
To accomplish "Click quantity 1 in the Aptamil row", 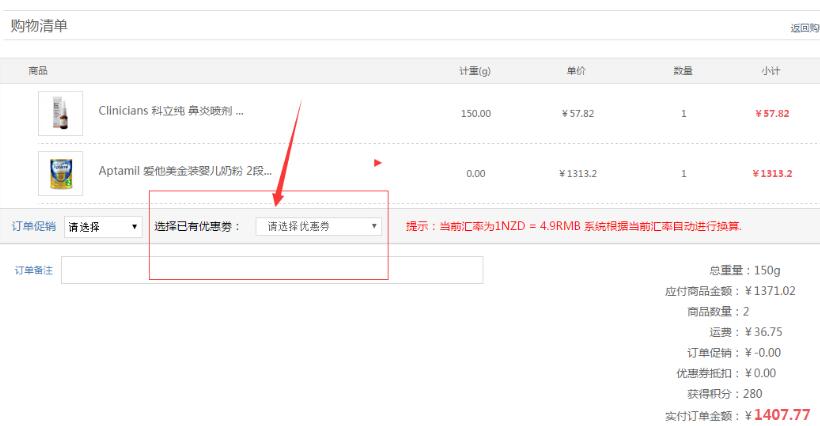I will coord(684,174).
